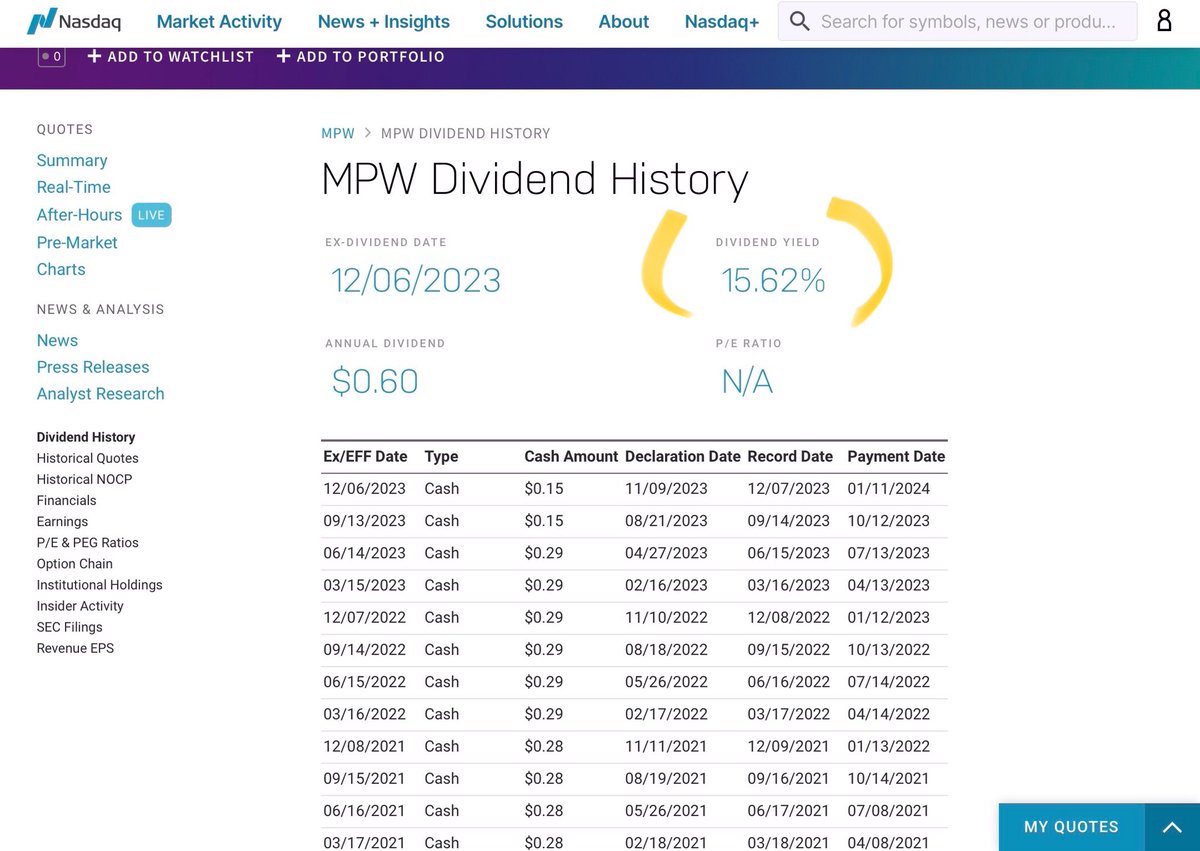Open Institutional Holdings sidebar item
Screen dimensions: 1200x851
tap(100, 584)
